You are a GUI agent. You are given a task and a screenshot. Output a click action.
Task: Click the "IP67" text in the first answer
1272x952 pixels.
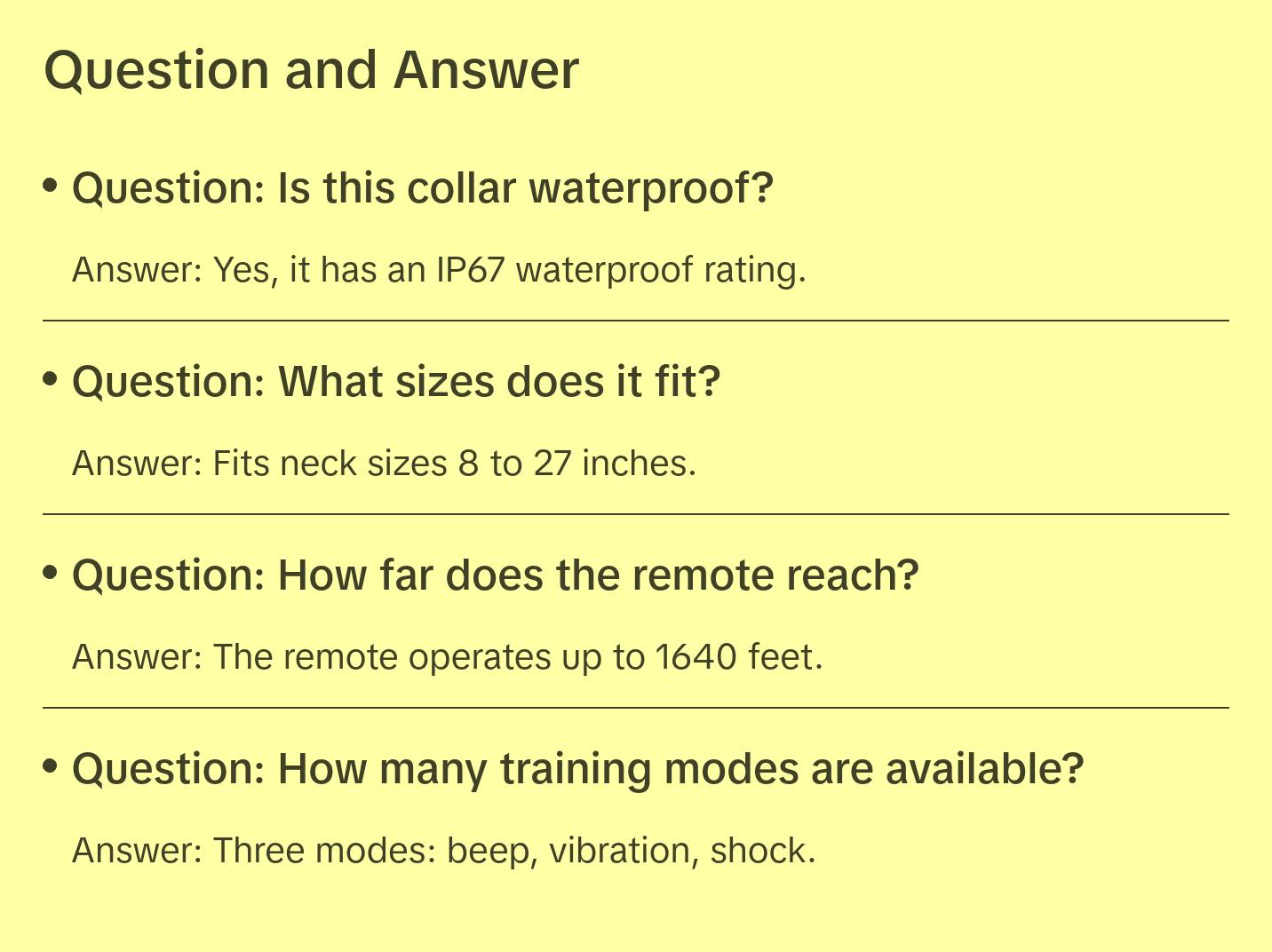point(470,269)
